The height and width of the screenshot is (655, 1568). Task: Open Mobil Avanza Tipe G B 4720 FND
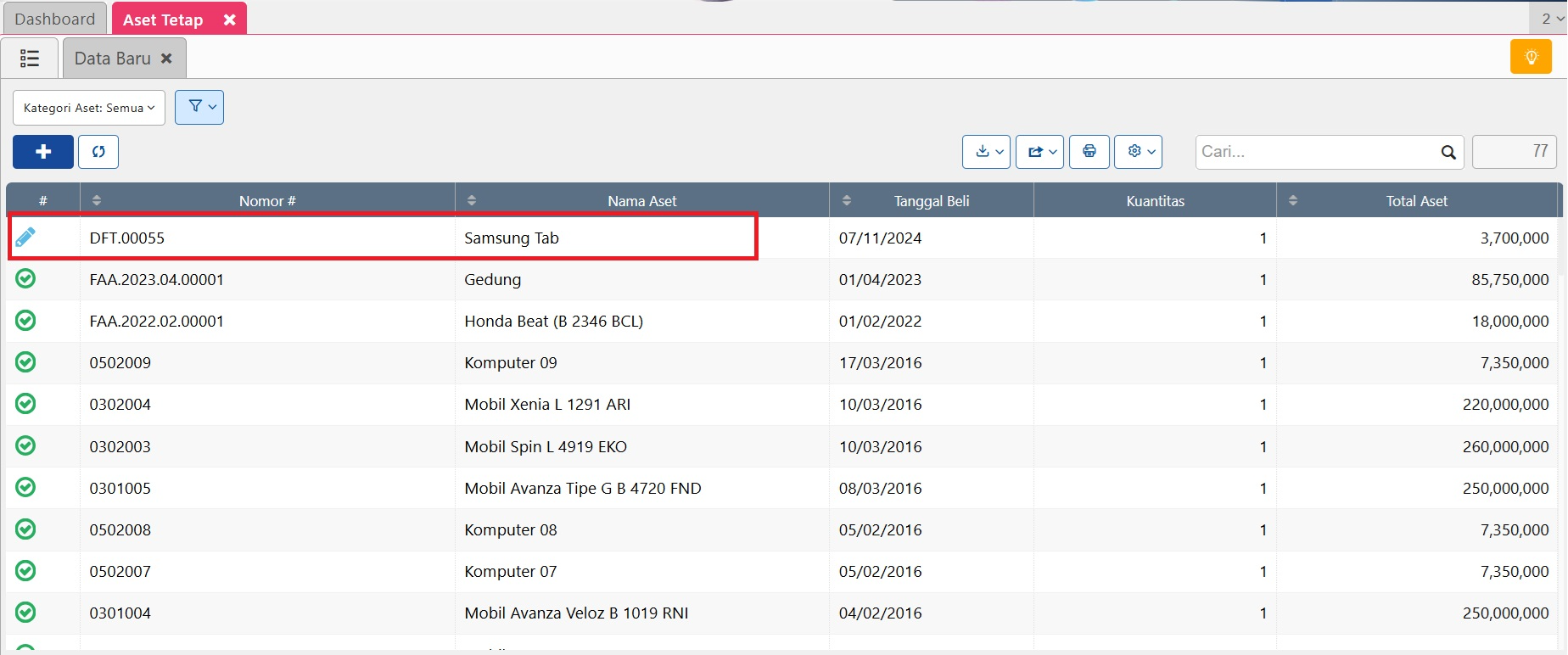pos(583,489)
